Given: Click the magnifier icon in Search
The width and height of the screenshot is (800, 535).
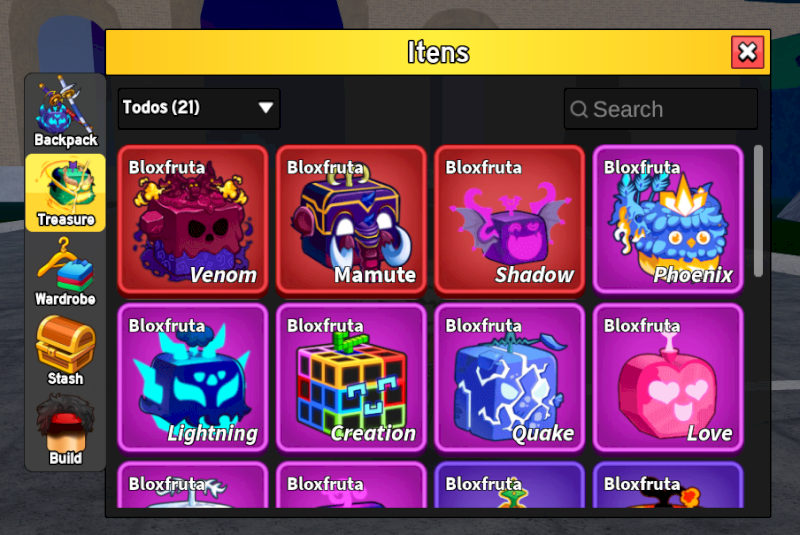Looking at the screenshot, I should tap(579, 109).
